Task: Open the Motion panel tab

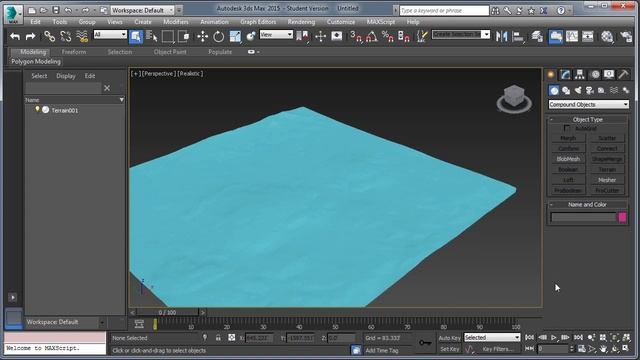Action: (595, 74)
